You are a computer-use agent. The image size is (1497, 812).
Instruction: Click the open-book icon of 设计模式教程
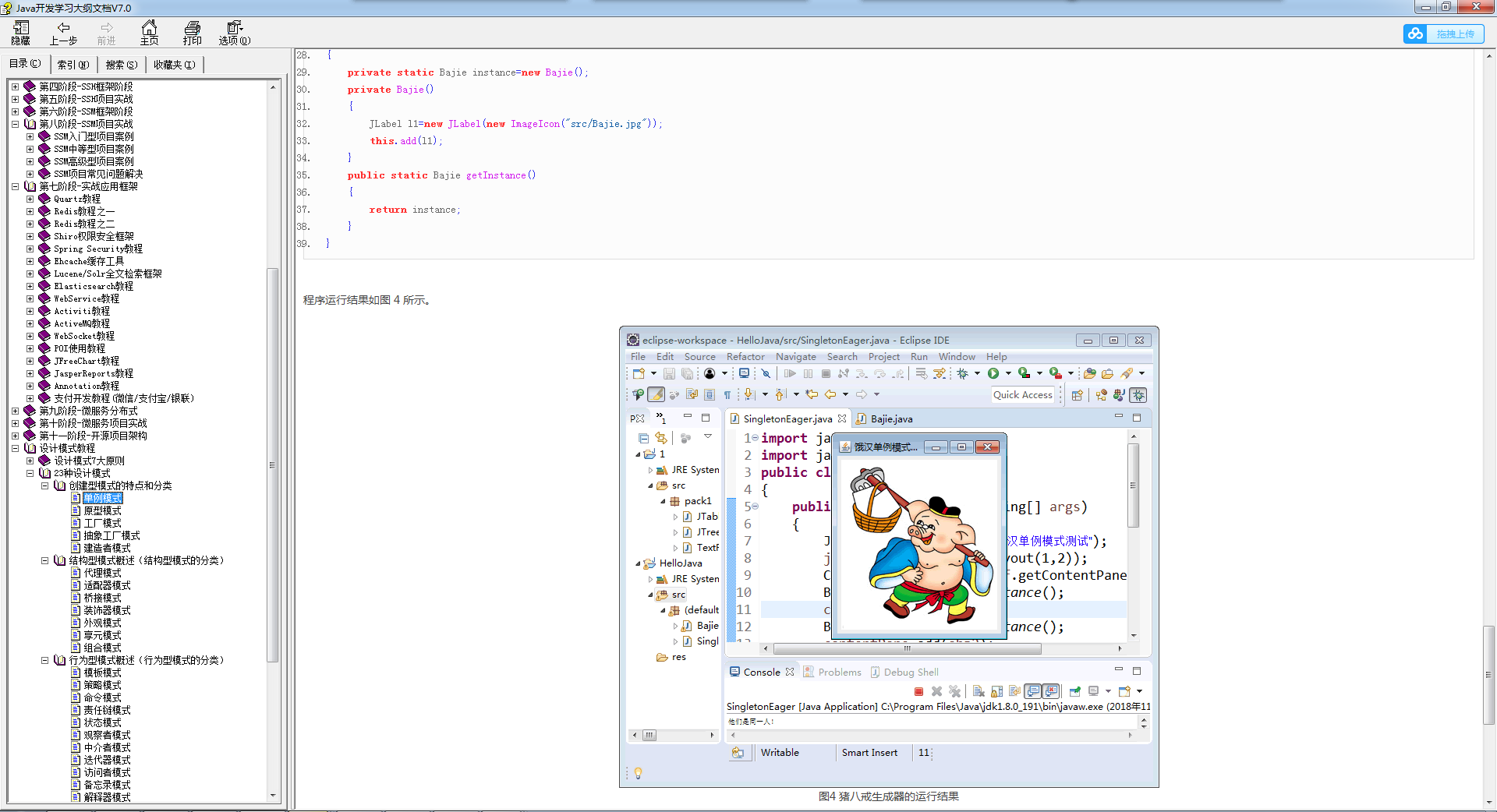30,448
